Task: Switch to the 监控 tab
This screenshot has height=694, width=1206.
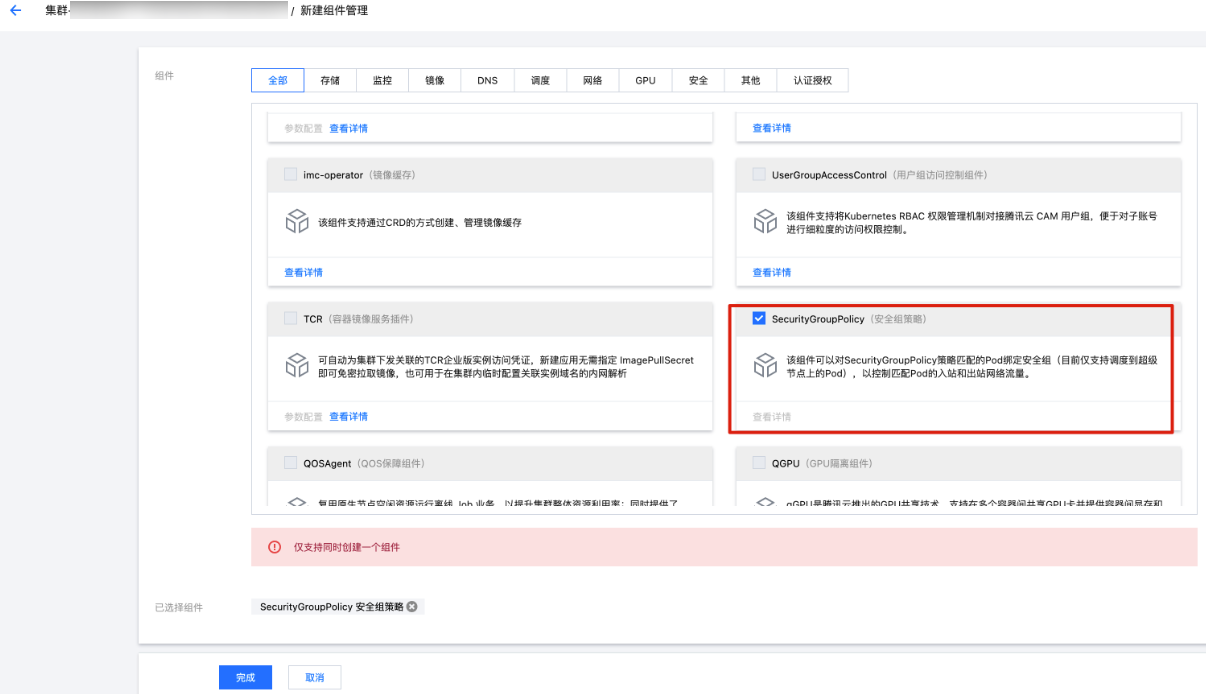Action: click(x=382, y=81)
